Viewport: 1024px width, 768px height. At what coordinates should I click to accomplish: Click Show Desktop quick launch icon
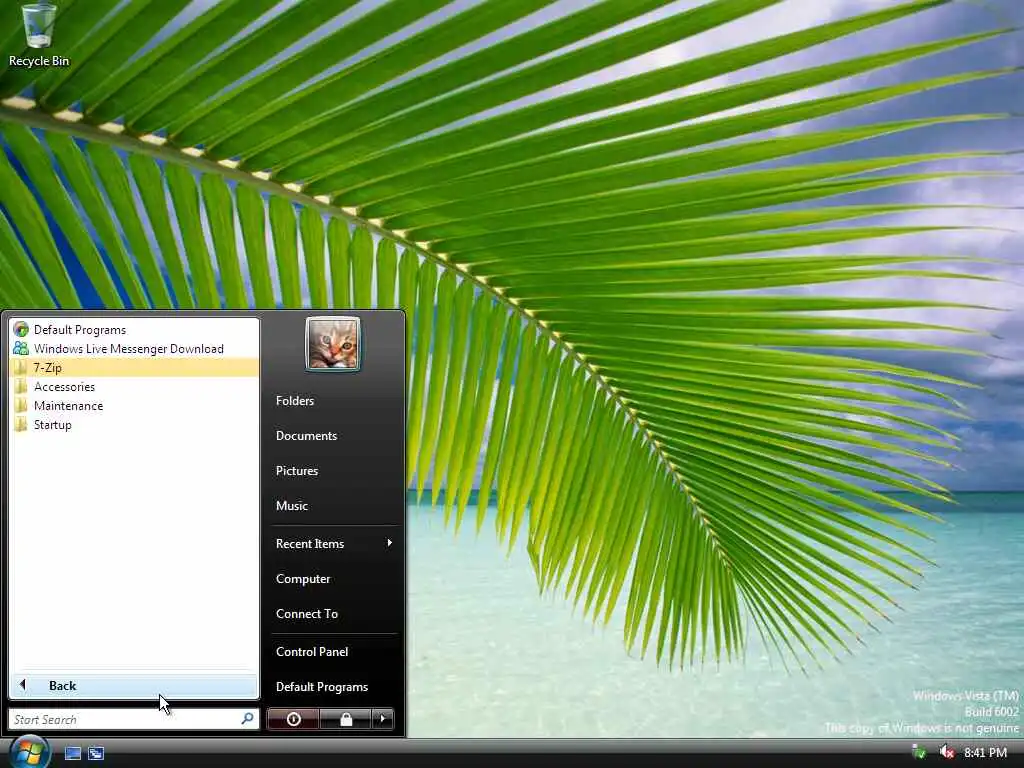72,754
